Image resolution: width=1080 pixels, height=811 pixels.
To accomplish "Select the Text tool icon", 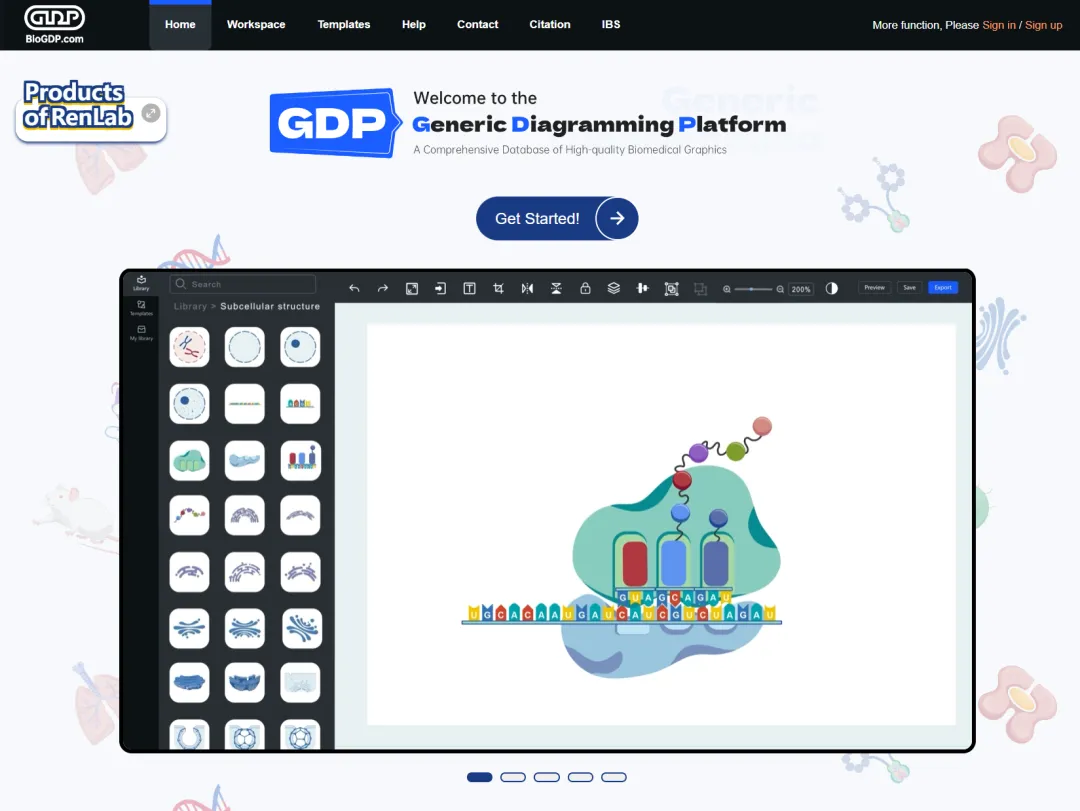I will pyautogui.click(x=469, y=289).
